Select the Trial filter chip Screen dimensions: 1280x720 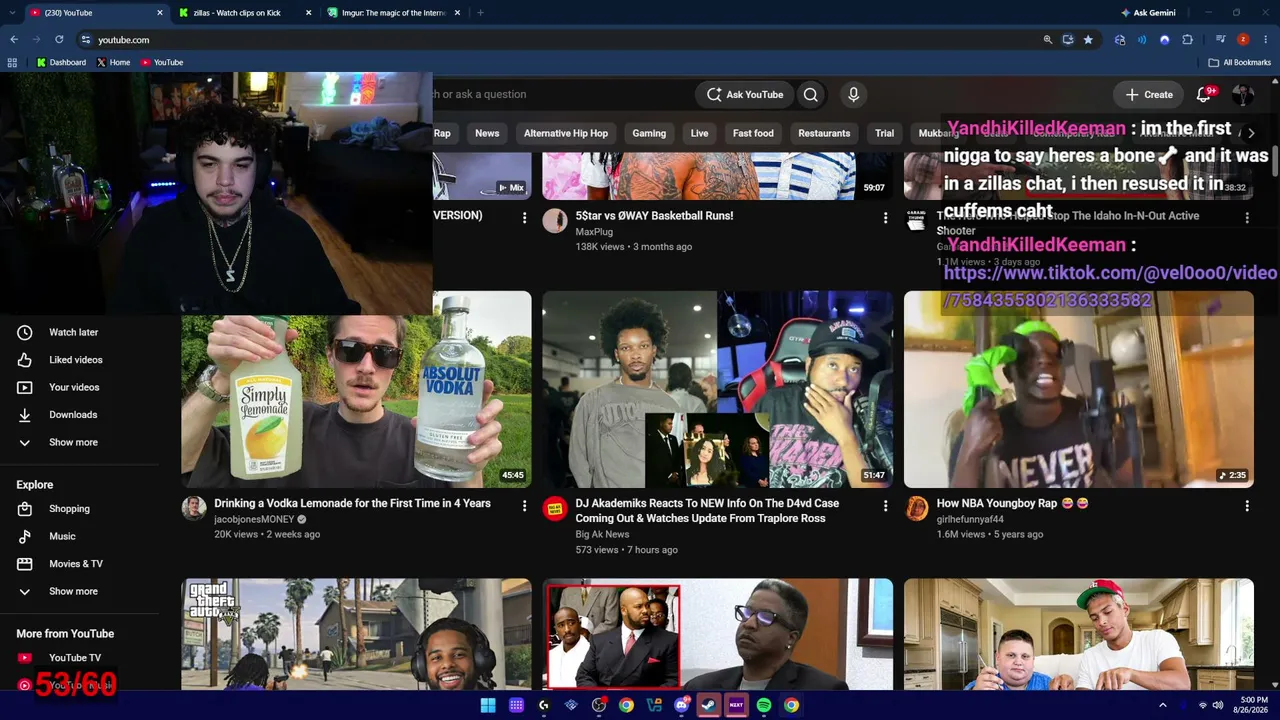click(884, 133)
